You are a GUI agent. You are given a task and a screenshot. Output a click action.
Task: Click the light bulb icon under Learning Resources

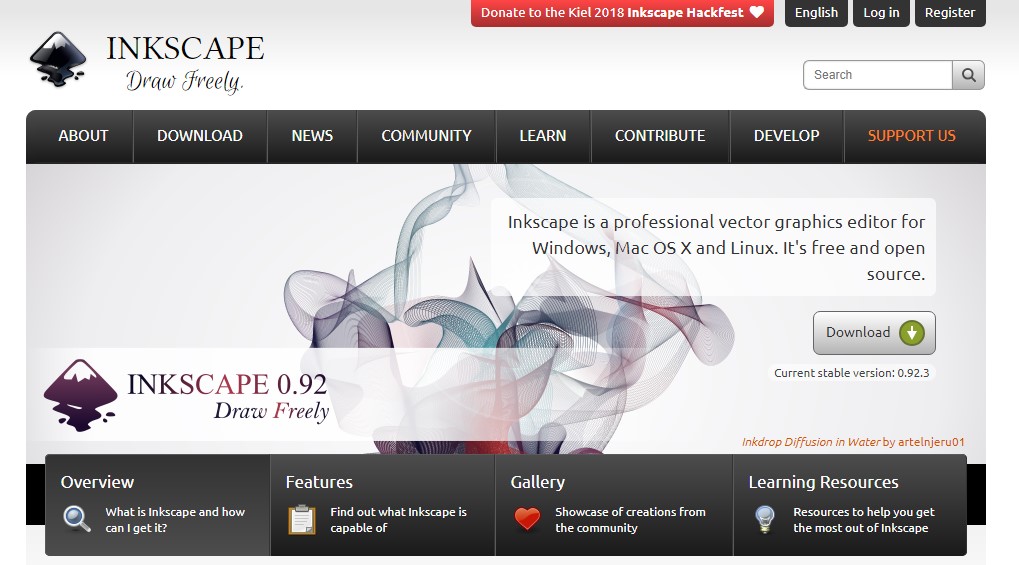(765, 519)
